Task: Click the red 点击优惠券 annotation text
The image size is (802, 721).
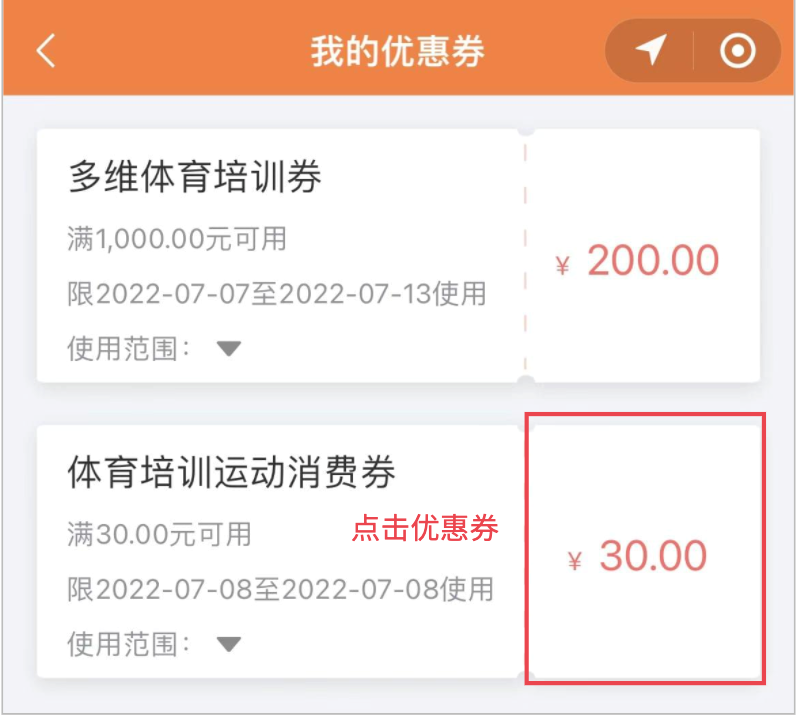Action: [x=424, y=528]
